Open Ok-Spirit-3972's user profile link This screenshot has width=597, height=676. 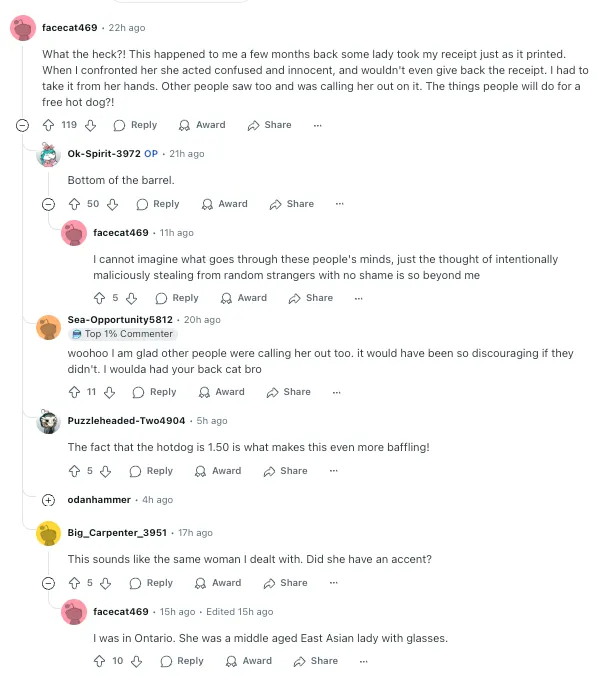tap(104, 153)
